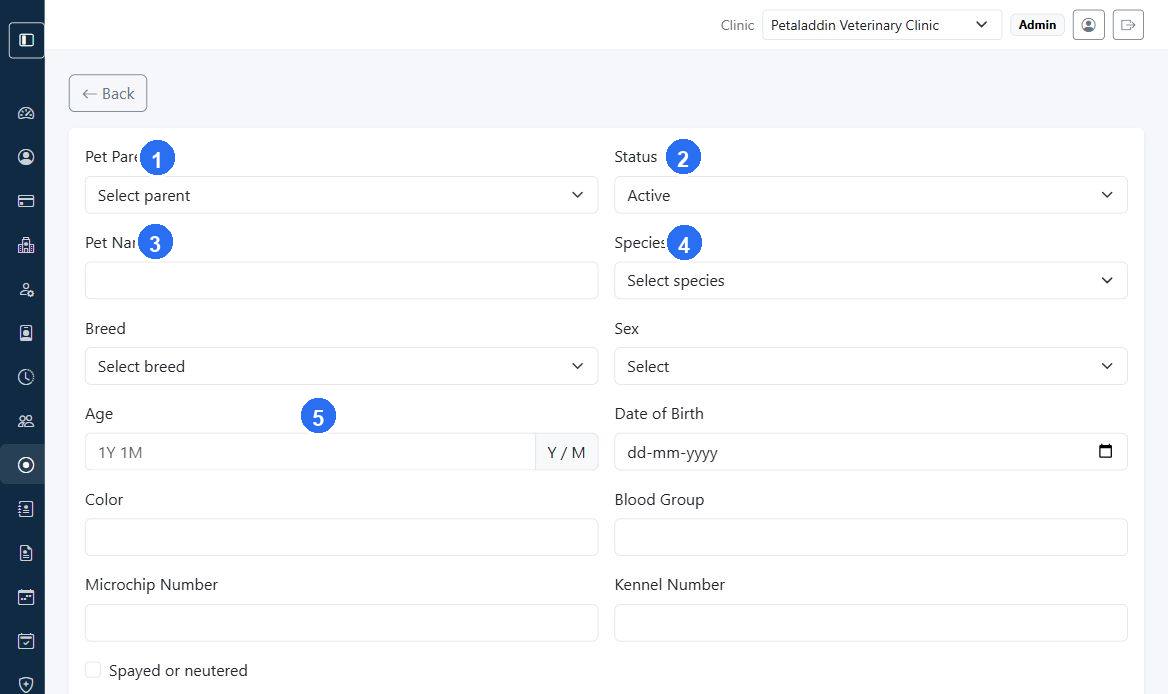The width and height of the screenshot is (1168, 694).
Task: Open the dashboard speedometer icon
Action: [26, 113]
